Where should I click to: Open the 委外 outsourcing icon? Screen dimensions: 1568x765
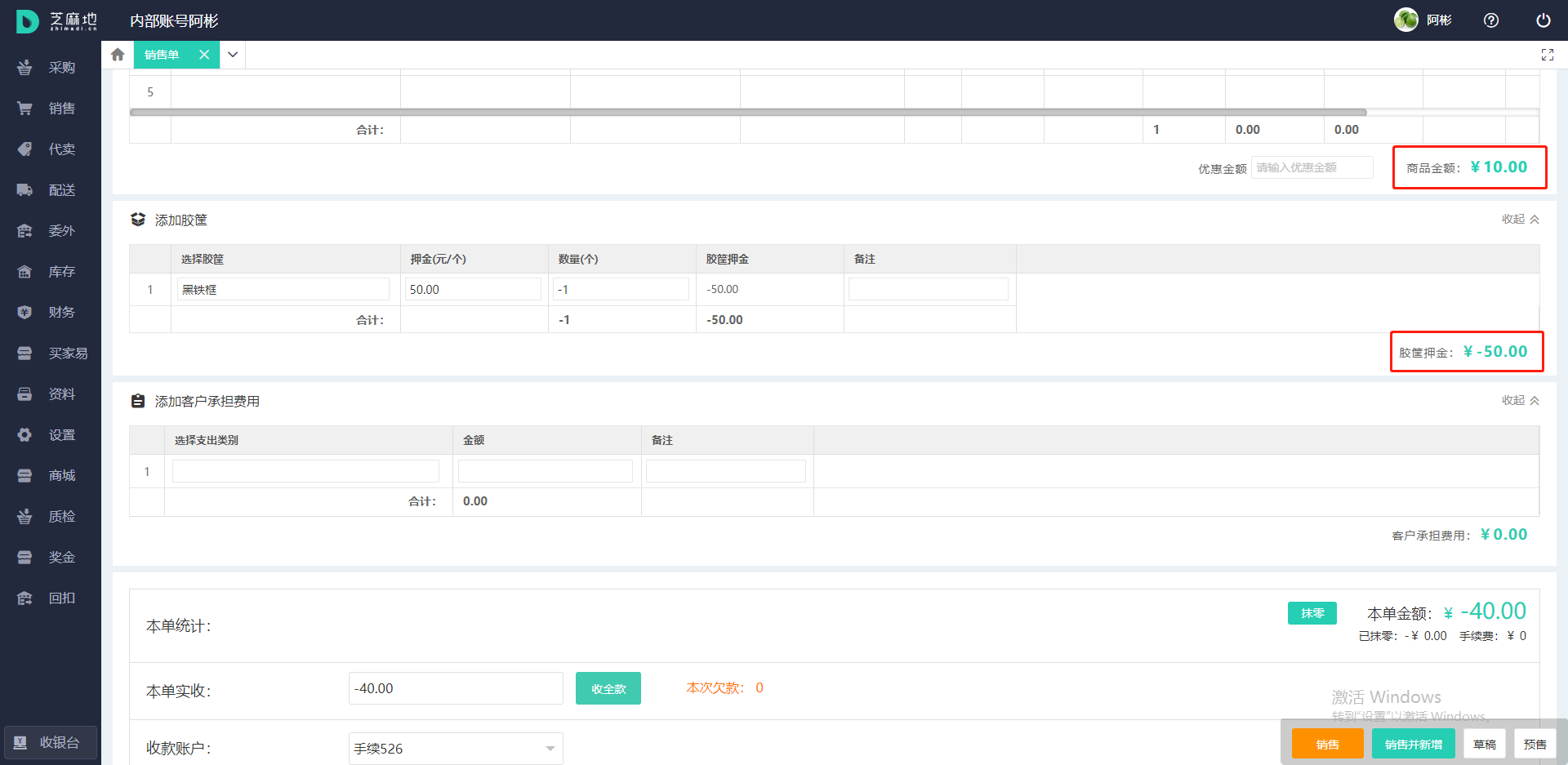coord(24,231)
